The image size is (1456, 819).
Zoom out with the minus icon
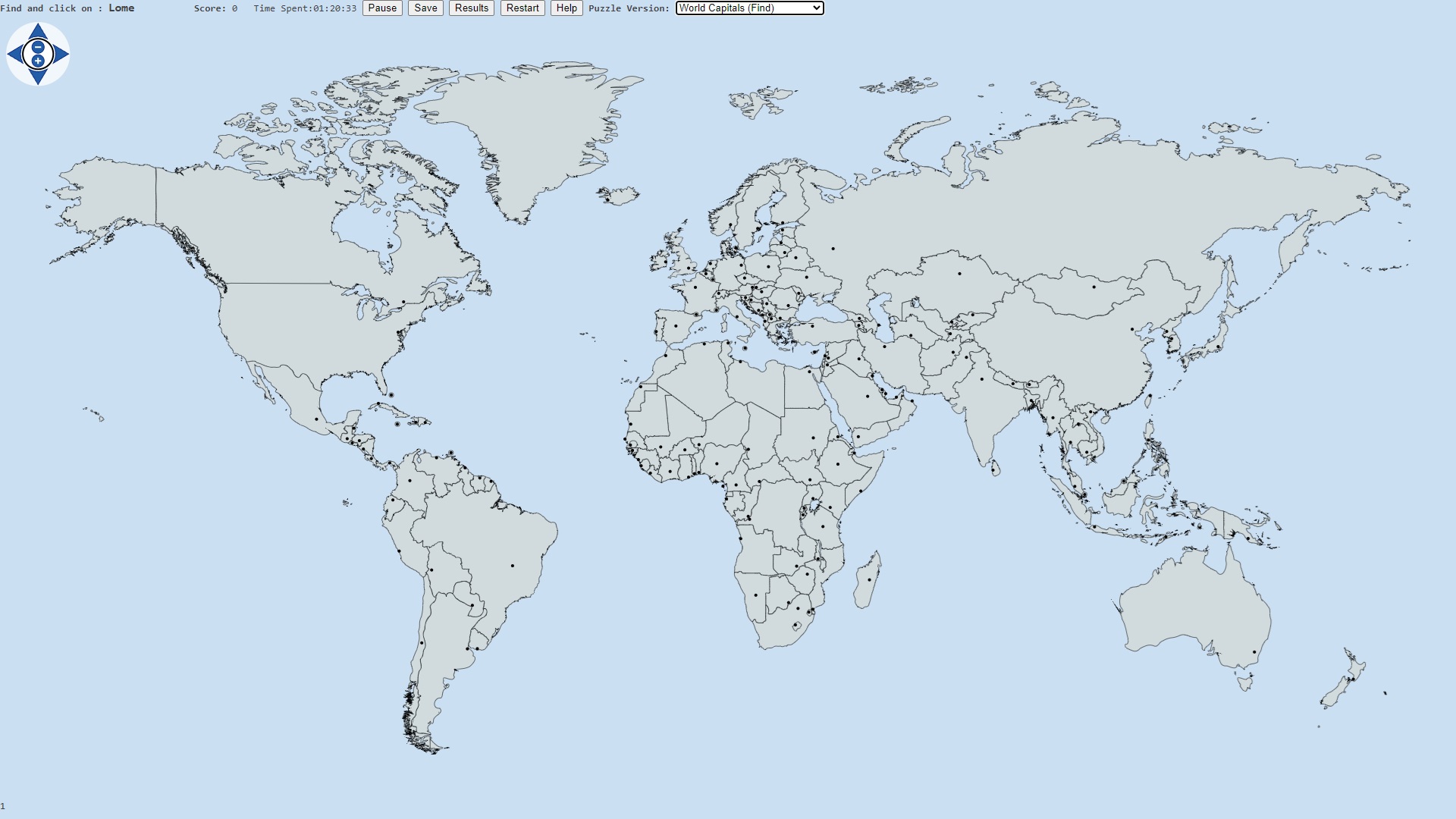38,47
